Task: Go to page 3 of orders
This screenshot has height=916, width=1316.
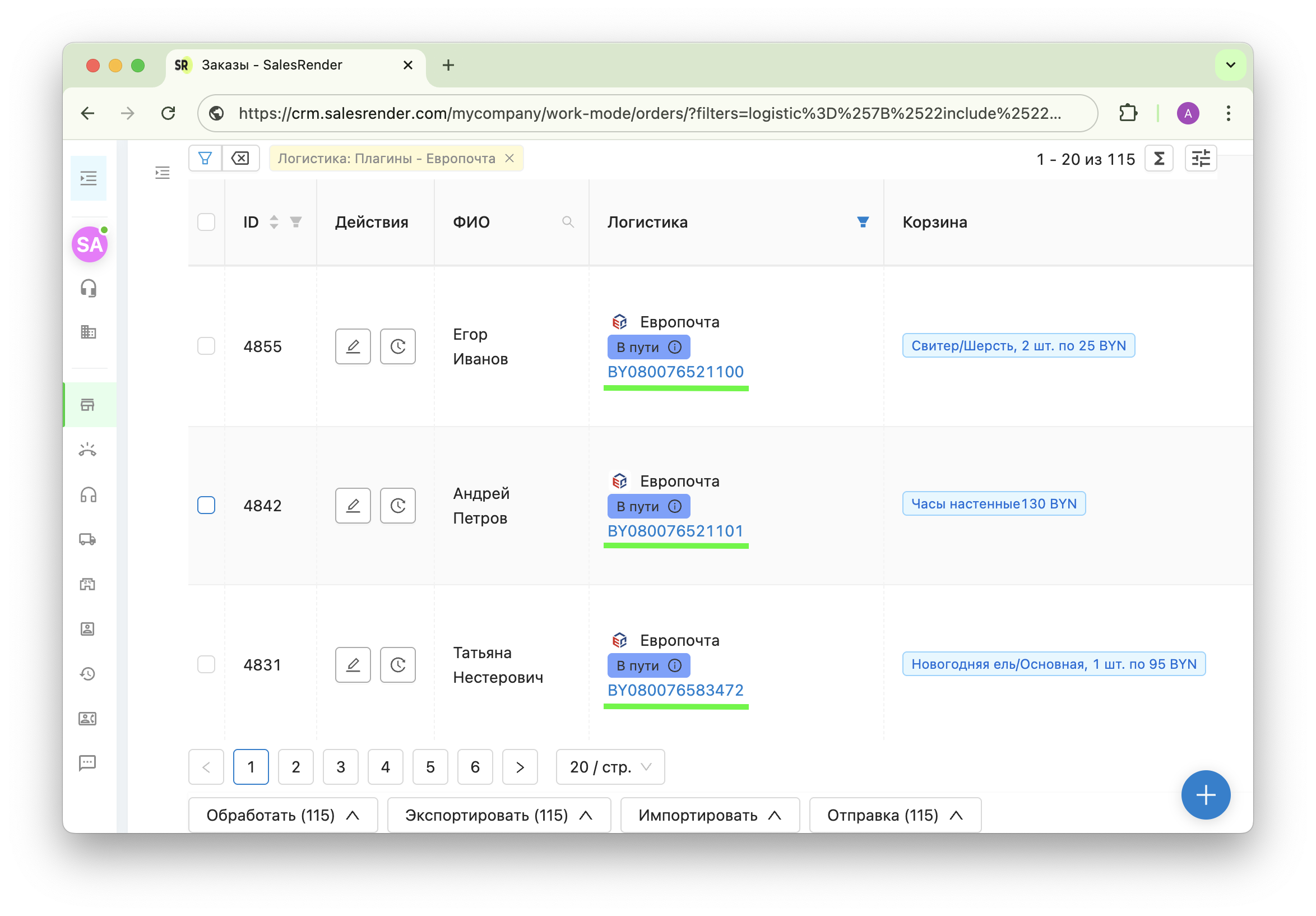Action: (340, 767)
